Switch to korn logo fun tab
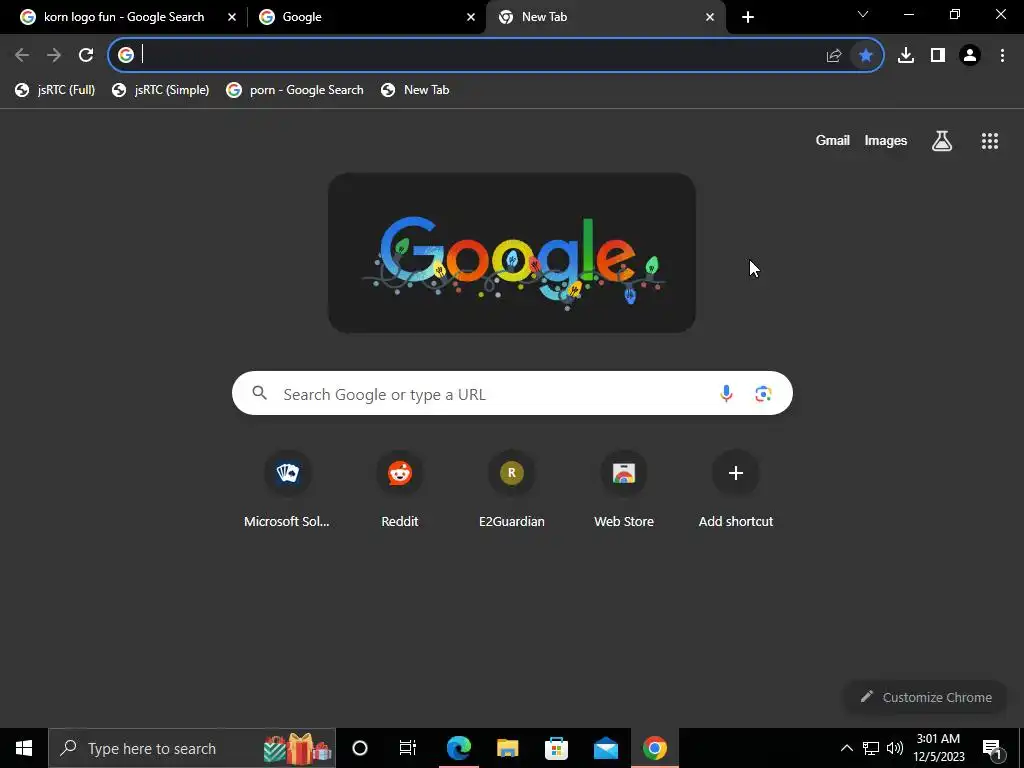Viewport: 1024px width, 768px height. point(124,17)
